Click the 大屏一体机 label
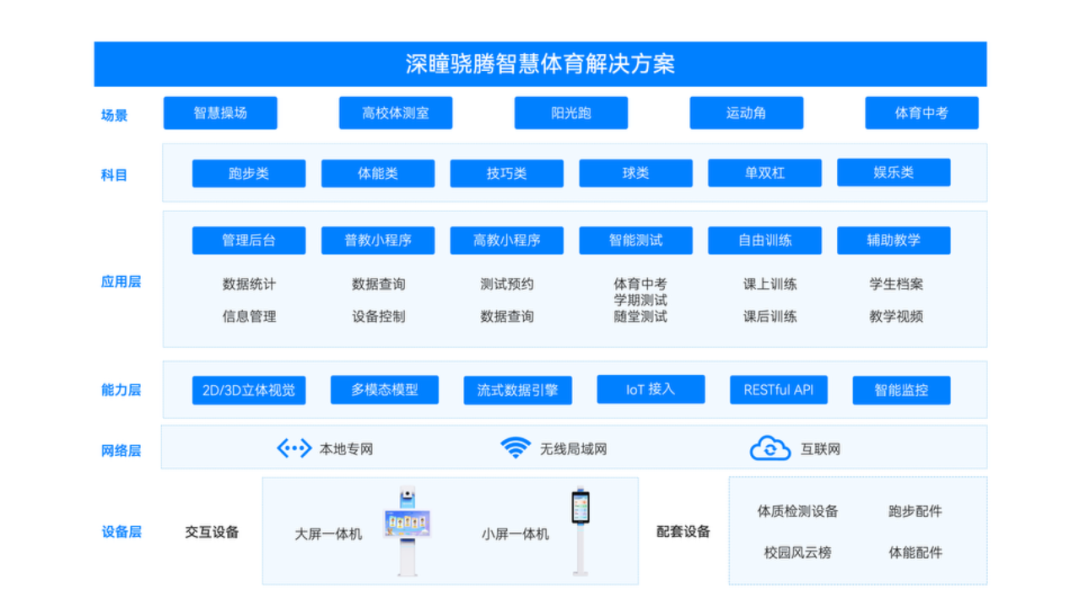This screenshot has width=1080, height=608. pos(328,534)
